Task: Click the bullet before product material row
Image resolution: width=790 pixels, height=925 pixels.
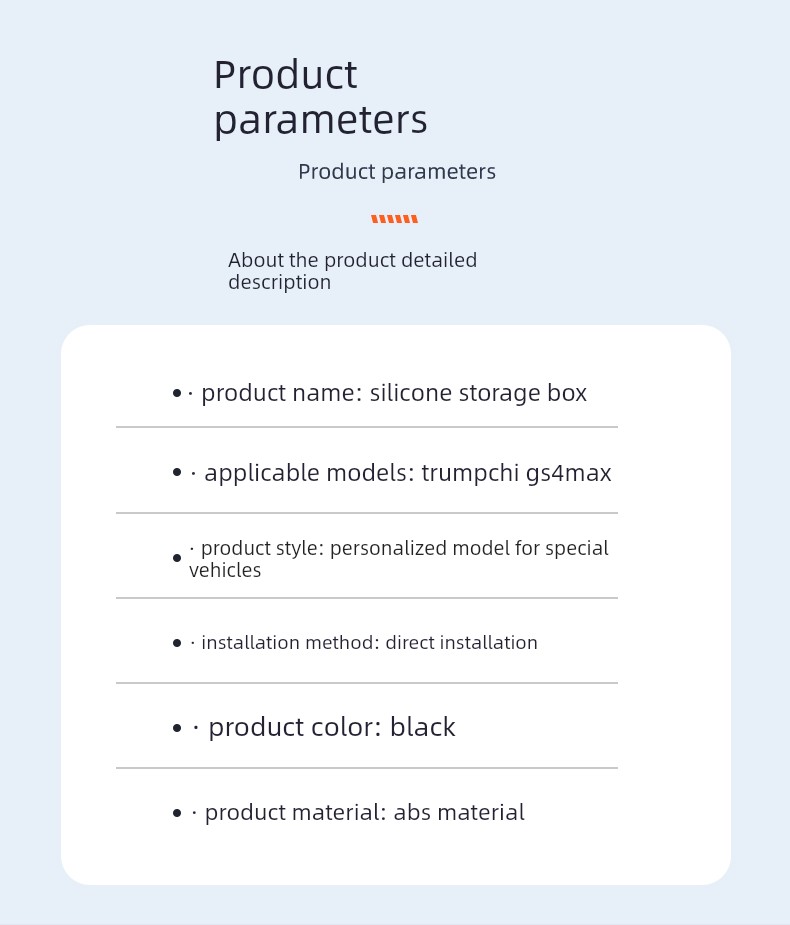Action: 177,813
